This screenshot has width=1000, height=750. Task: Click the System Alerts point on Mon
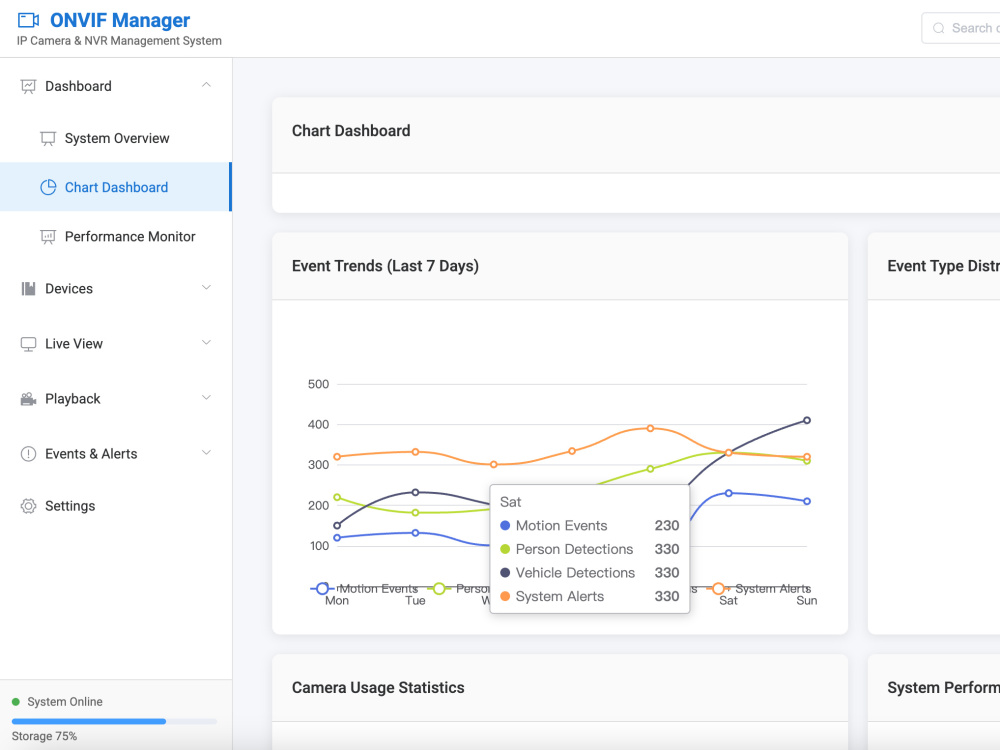click(337, 457)
